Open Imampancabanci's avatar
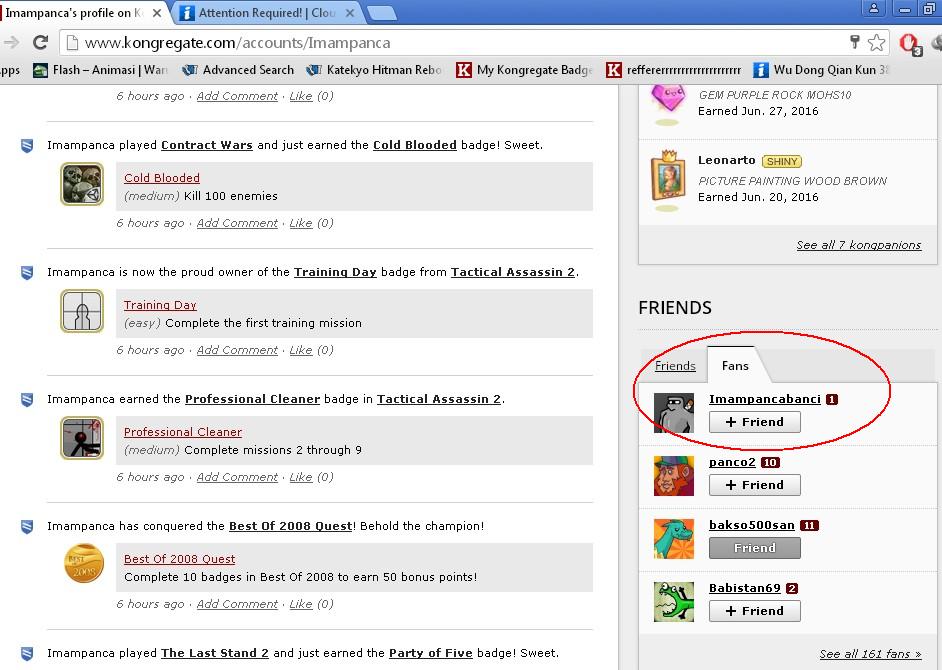The height and width of the screenshot is (670, 942). [673, 413]
